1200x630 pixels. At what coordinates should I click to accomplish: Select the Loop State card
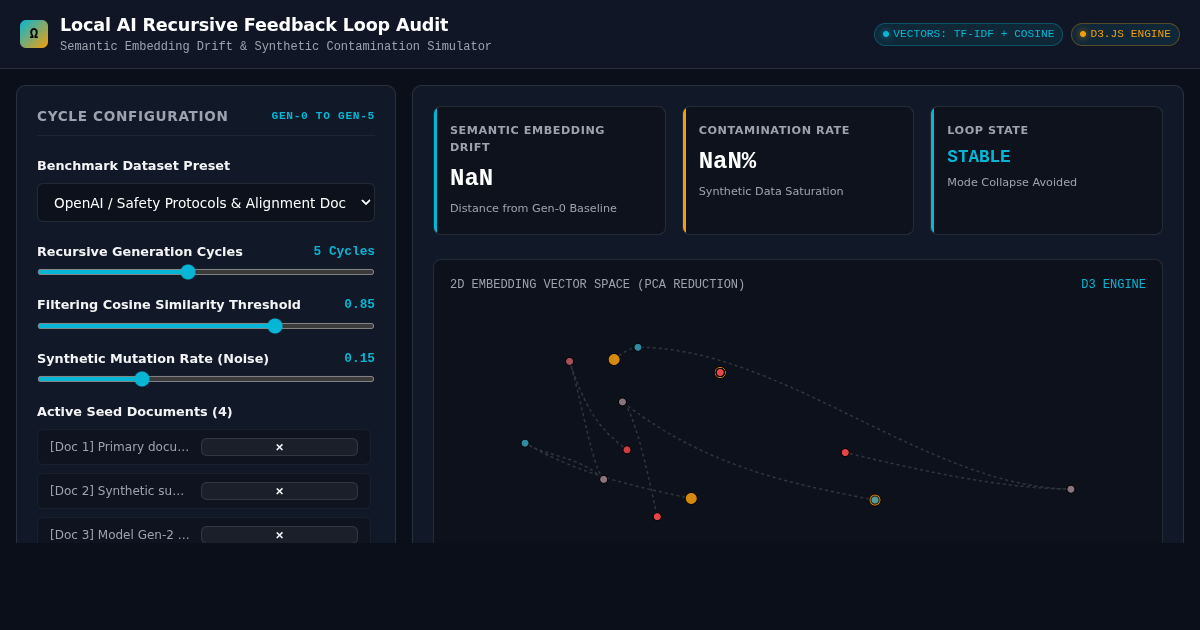(1047, 171)
